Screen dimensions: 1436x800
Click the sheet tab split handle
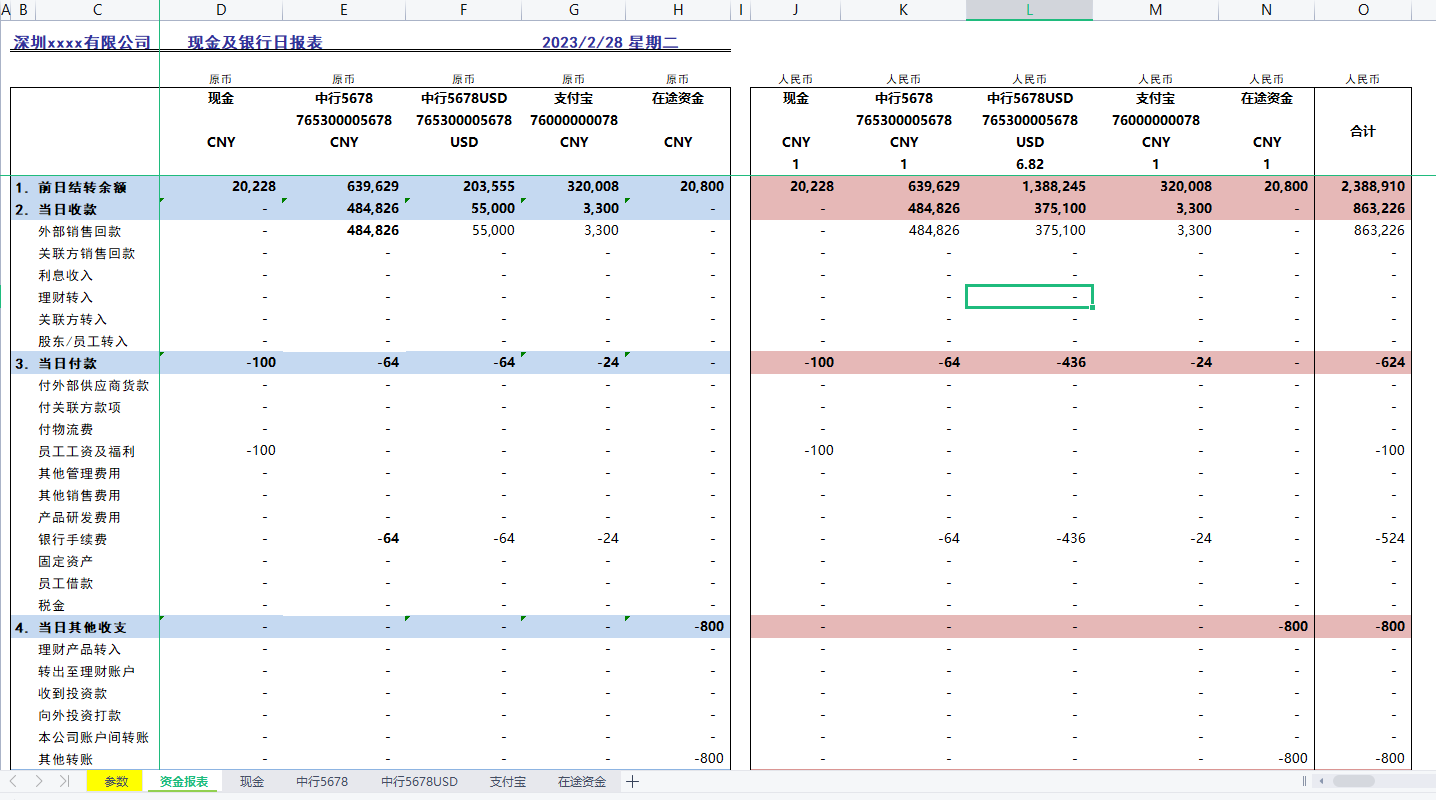1304,781
